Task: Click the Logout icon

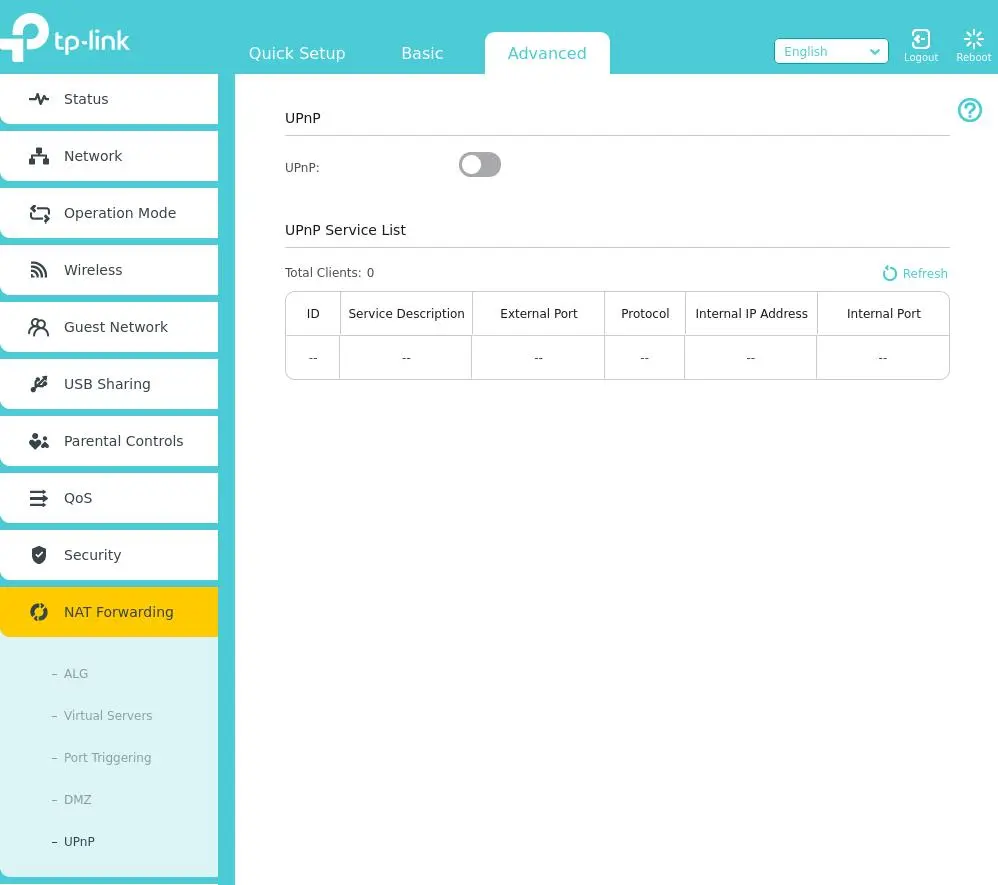Action: [x=920, y=39]
